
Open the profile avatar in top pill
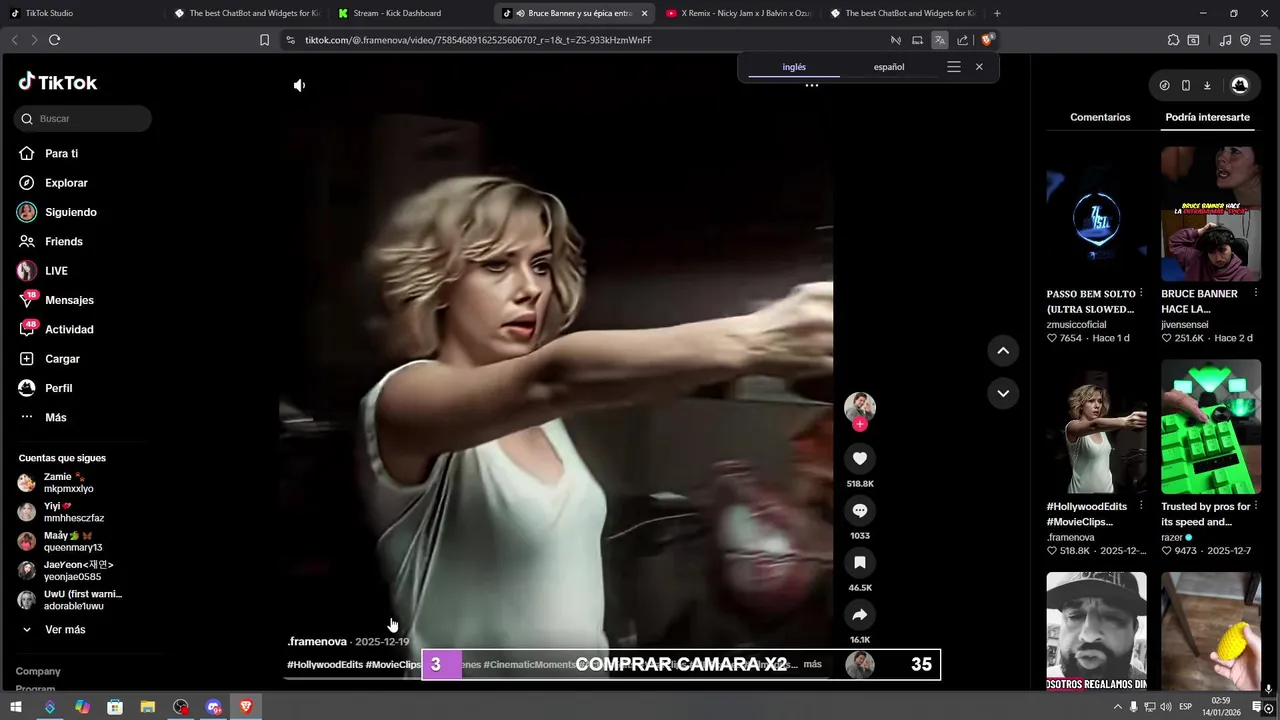tap(1240, 86)
